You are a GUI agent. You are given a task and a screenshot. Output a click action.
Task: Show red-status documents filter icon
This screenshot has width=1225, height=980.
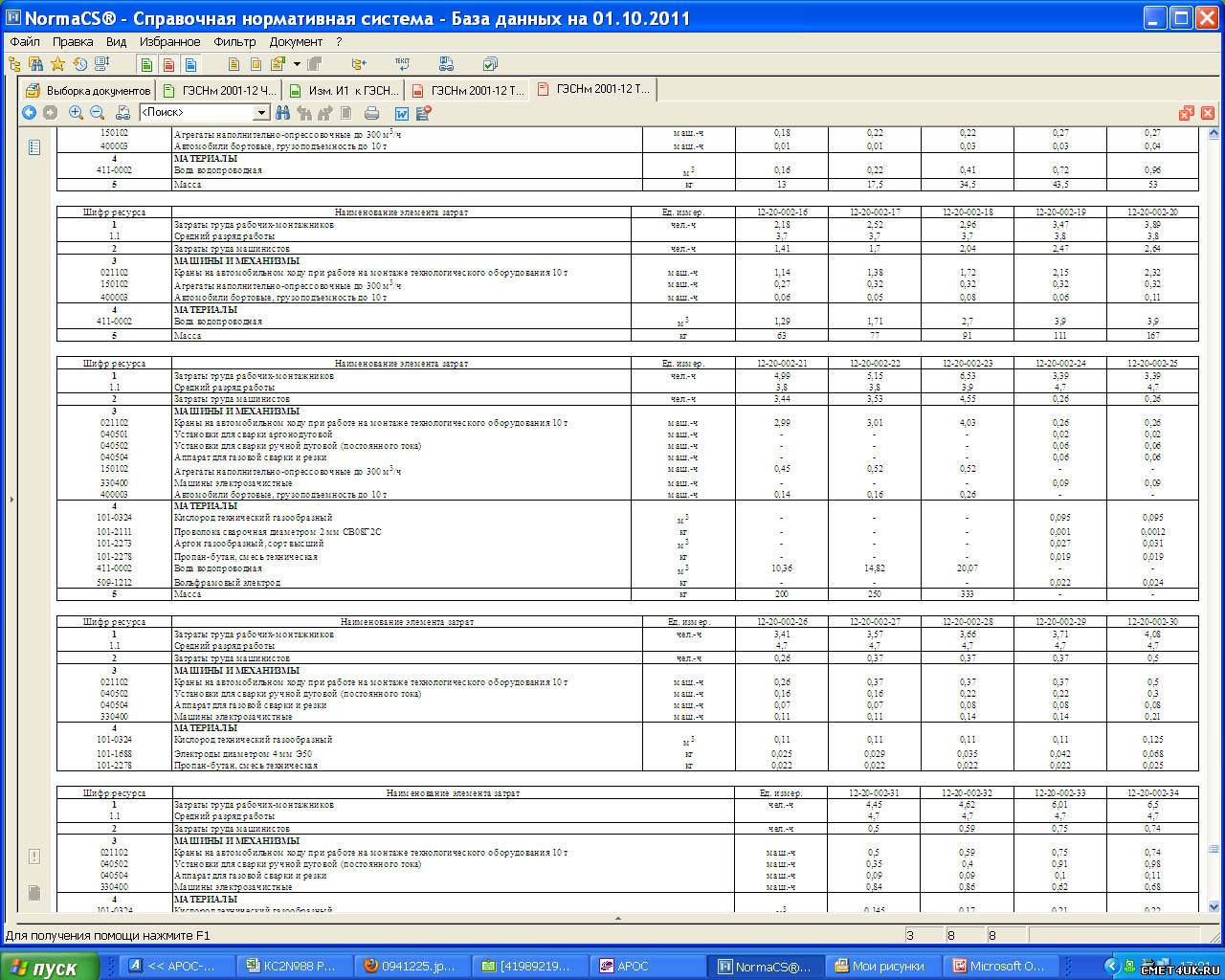point(168,64)
